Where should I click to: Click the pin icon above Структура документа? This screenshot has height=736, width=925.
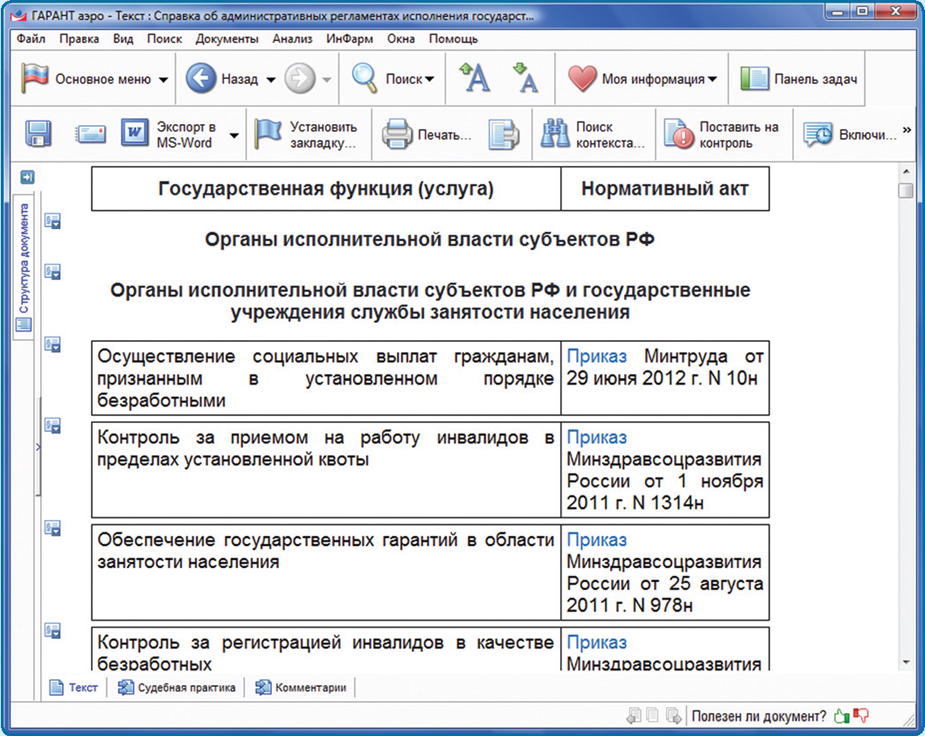[x=27, y=177]
